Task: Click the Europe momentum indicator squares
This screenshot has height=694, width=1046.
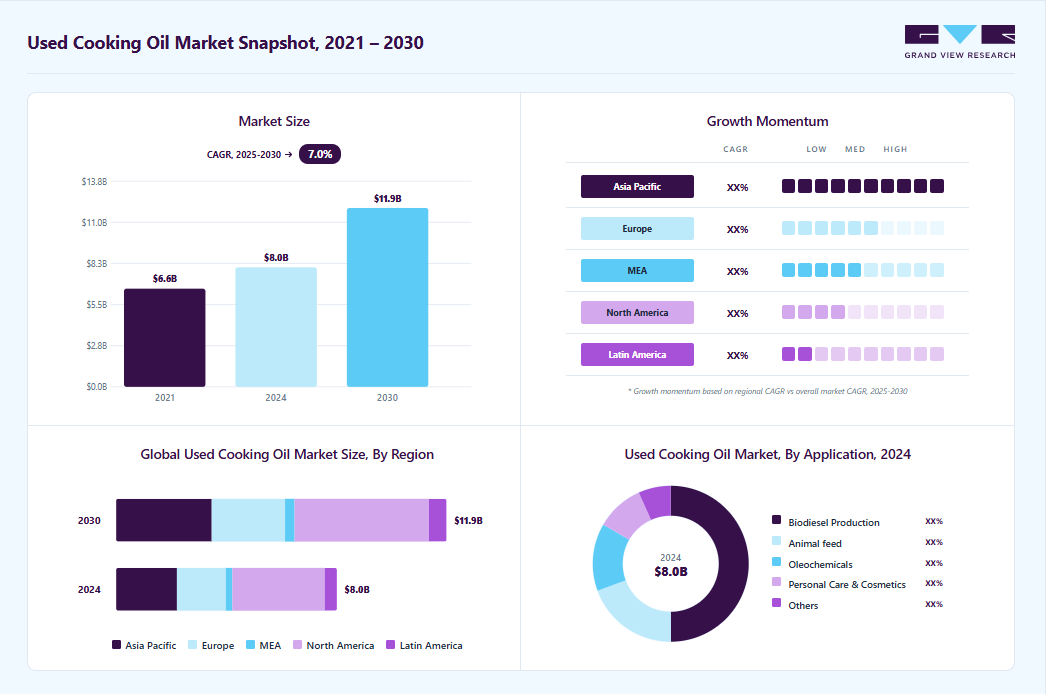Action: point(863,228)
